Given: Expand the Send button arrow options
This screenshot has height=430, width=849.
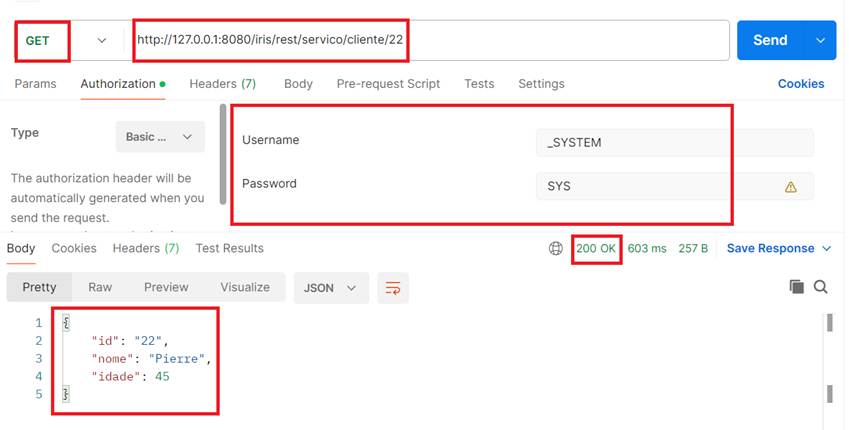Looking at the screenshot, I should point(821,40).
